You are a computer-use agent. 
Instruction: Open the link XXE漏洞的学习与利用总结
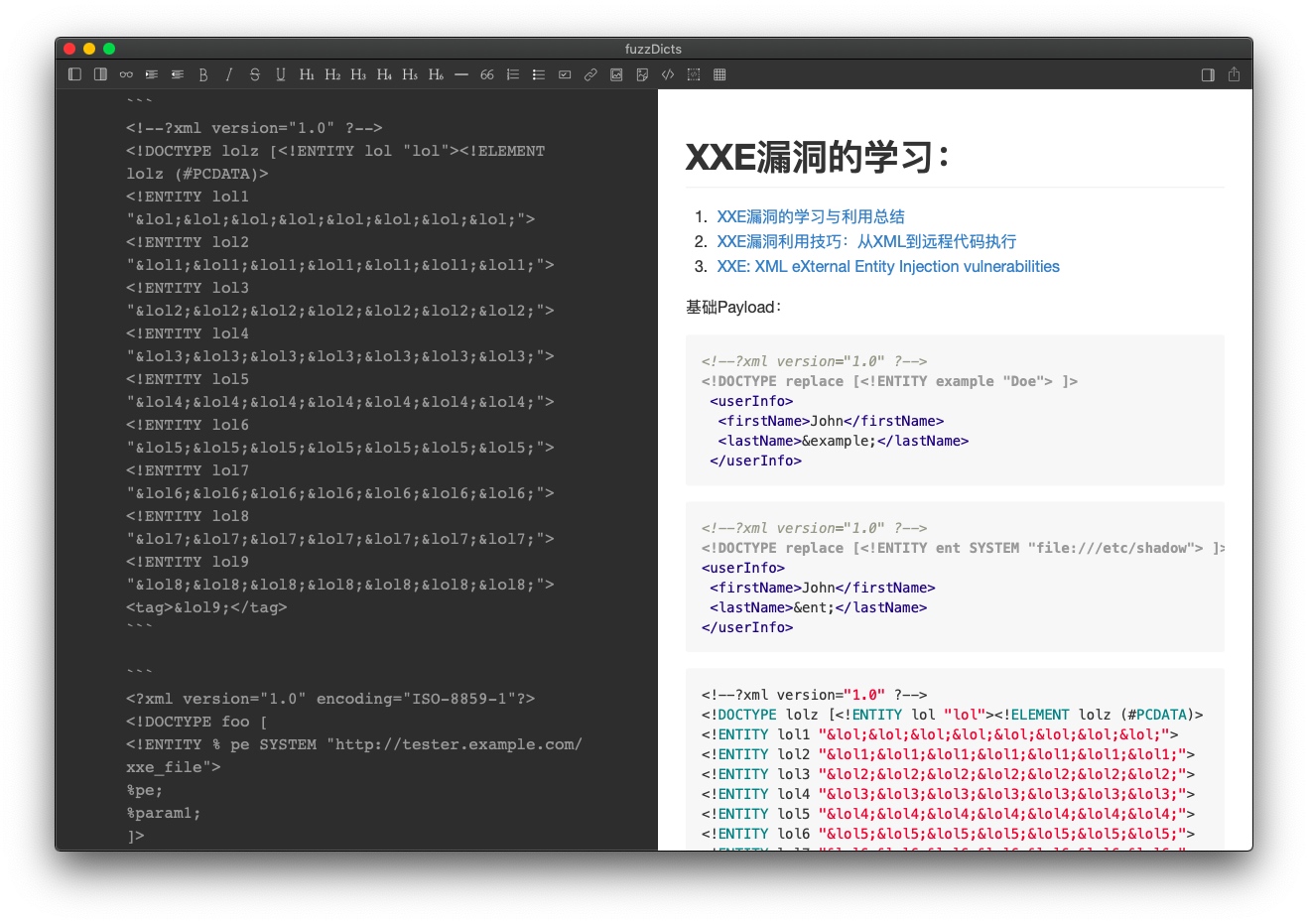[811, 216]
